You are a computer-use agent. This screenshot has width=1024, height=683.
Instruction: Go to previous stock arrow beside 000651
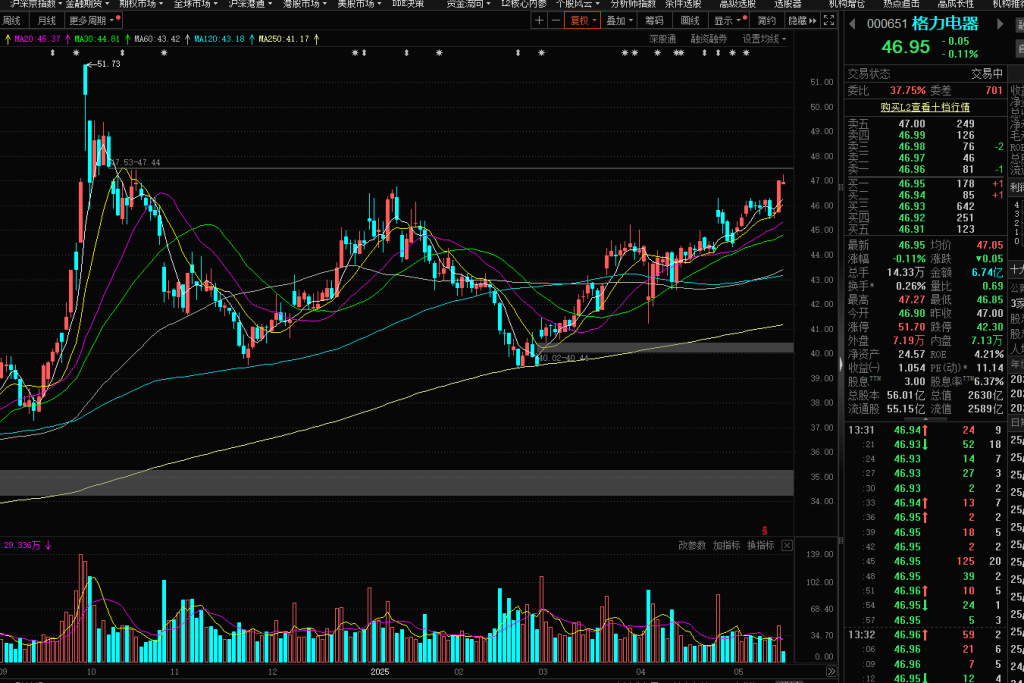pos(852,24)
